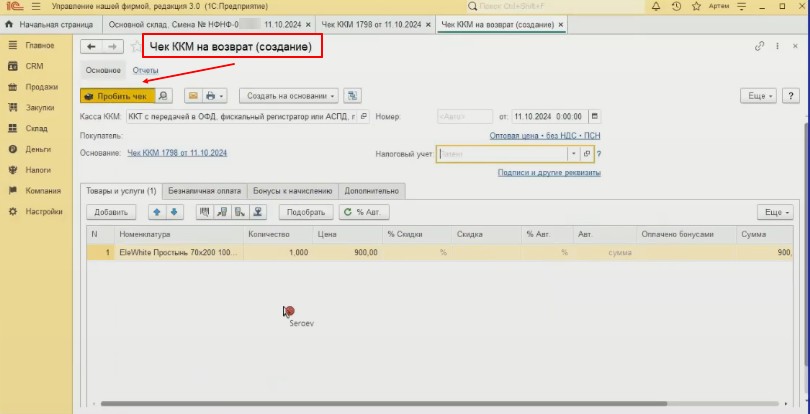Switch to the Безналичная оплата tab
The height and width of the screenshot is (414, 810).
click(x=205, y=191)
